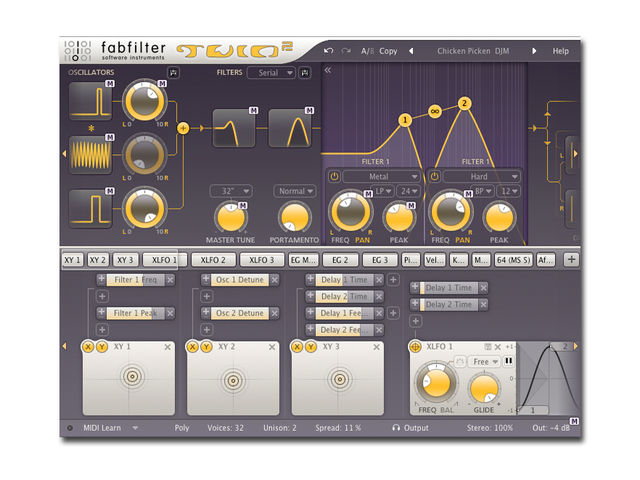Open the Chicken Picken DJM preset menu

pos(473,51)
